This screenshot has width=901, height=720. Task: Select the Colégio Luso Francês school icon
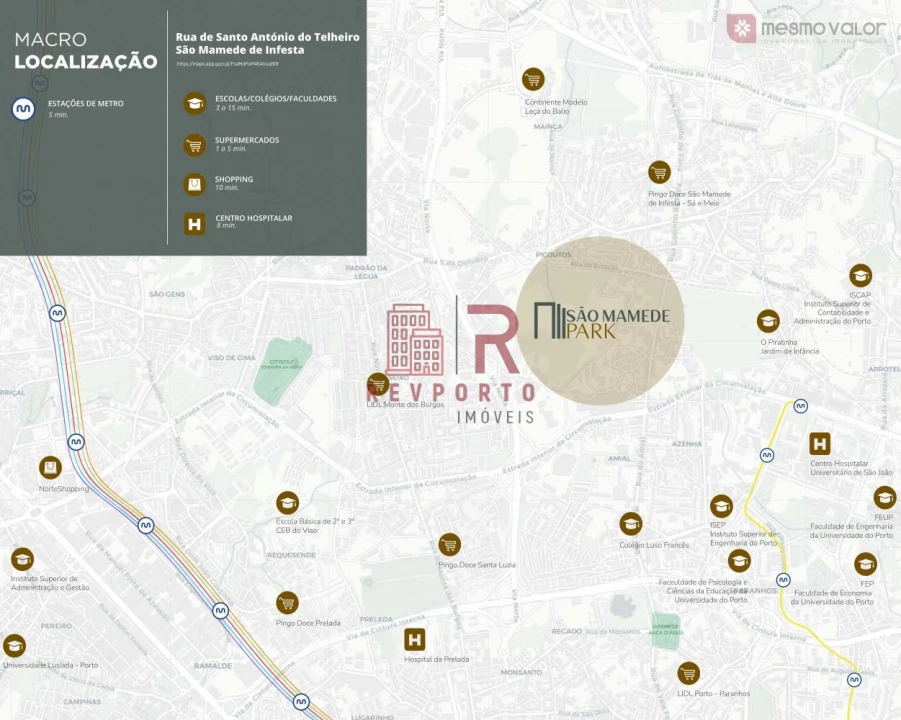630,524
